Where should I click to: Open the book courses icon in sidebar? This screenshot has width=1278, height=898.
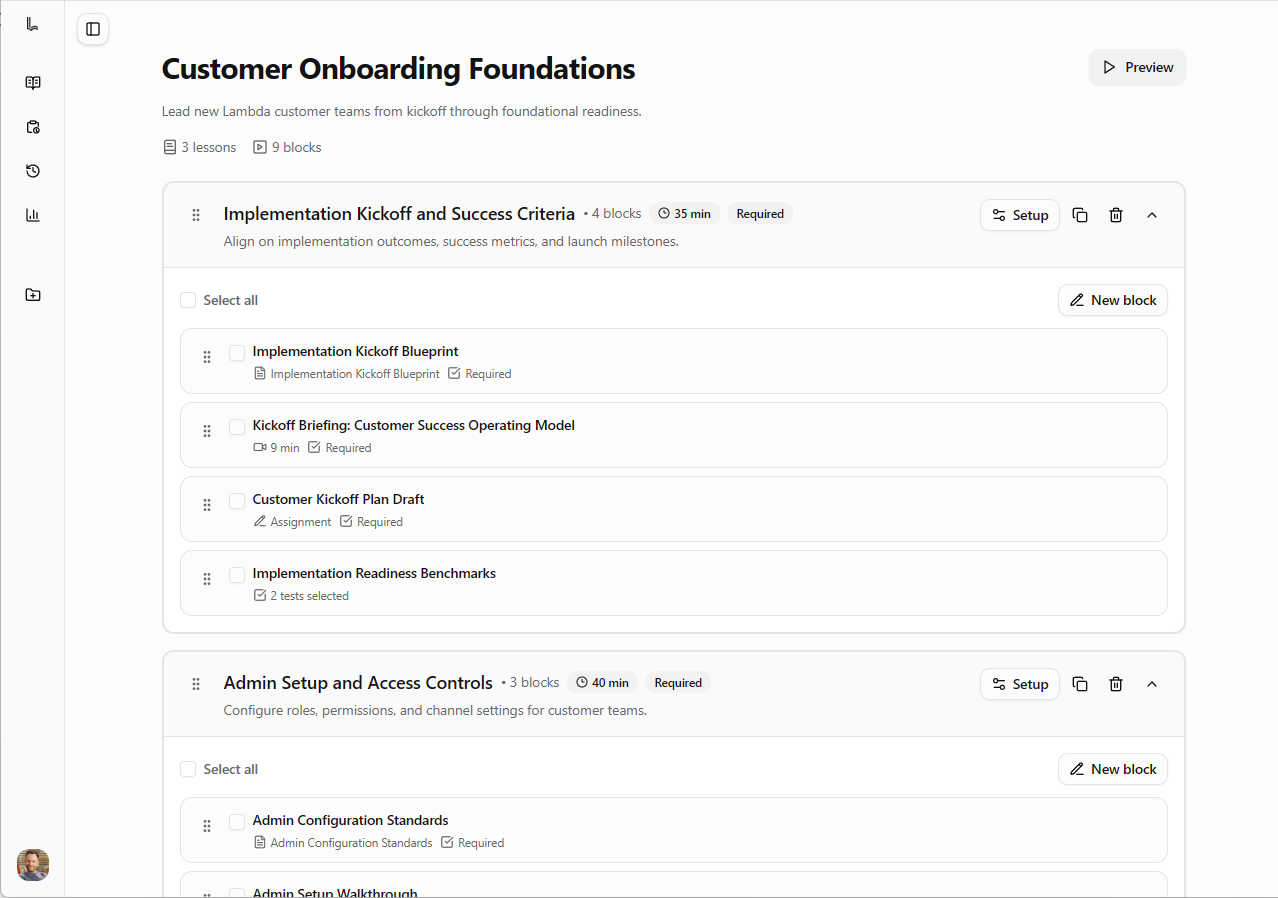[x=33, y=83]
